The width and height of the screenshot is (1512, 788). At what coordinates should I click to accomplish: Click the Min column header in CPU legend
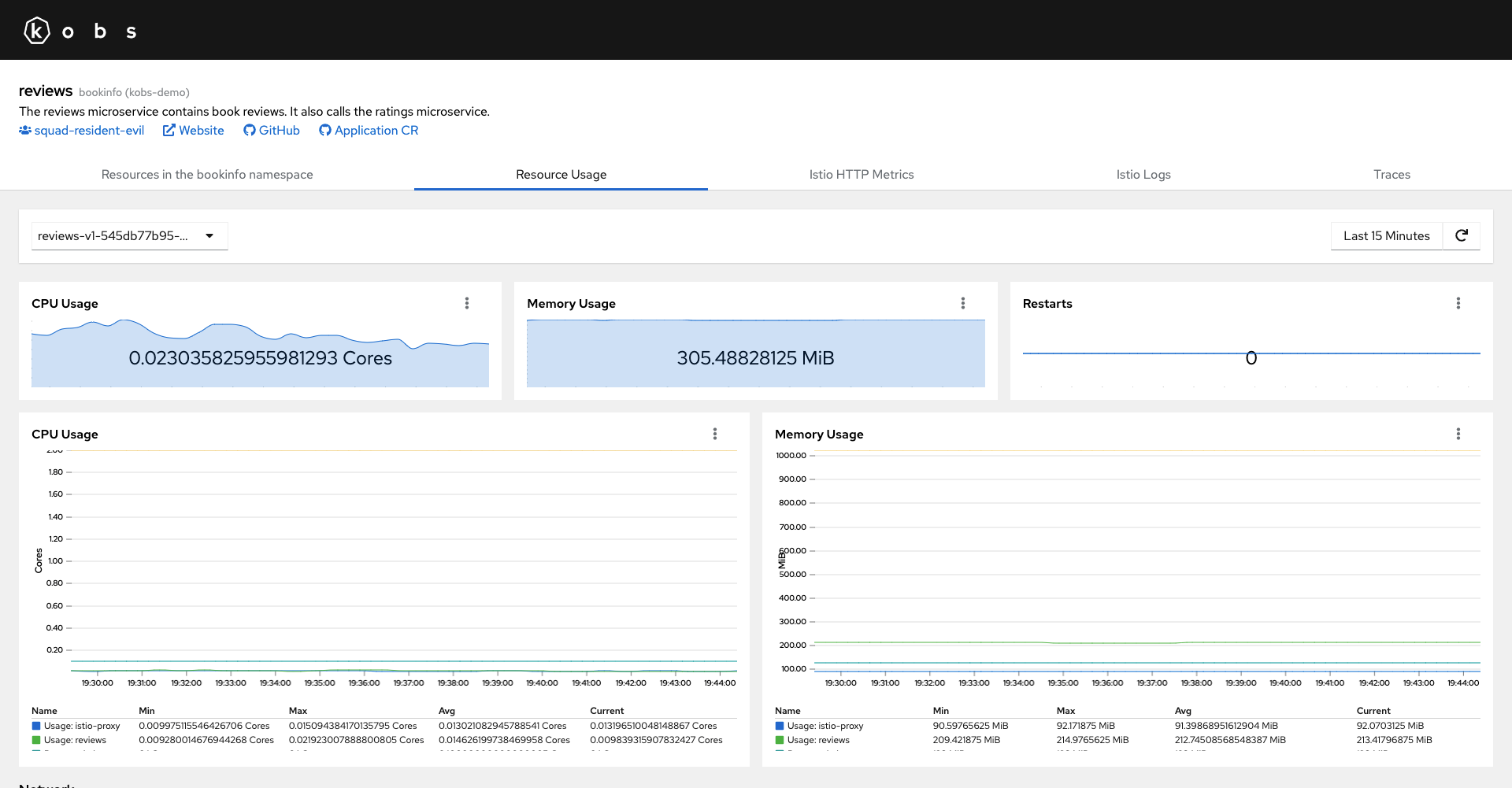click(146, 711)
